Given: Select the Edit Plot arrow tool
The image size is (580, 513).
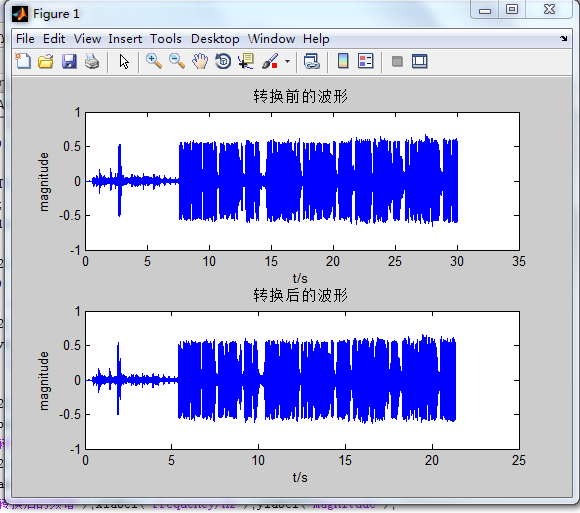Looking at the screenshot, I should (124, 61).
